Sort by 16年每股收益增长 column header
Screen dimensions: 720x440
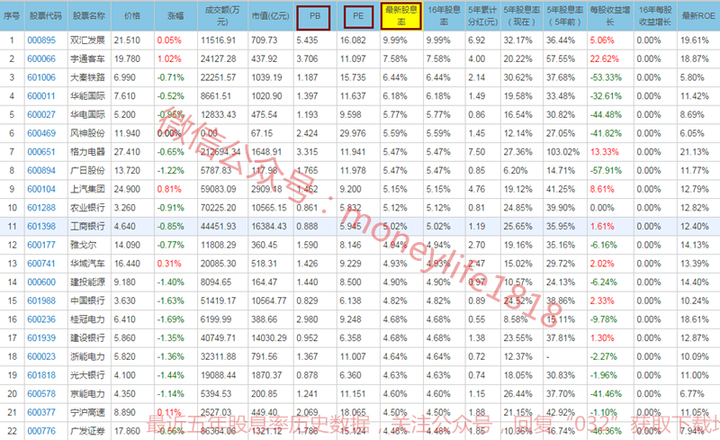655,16
